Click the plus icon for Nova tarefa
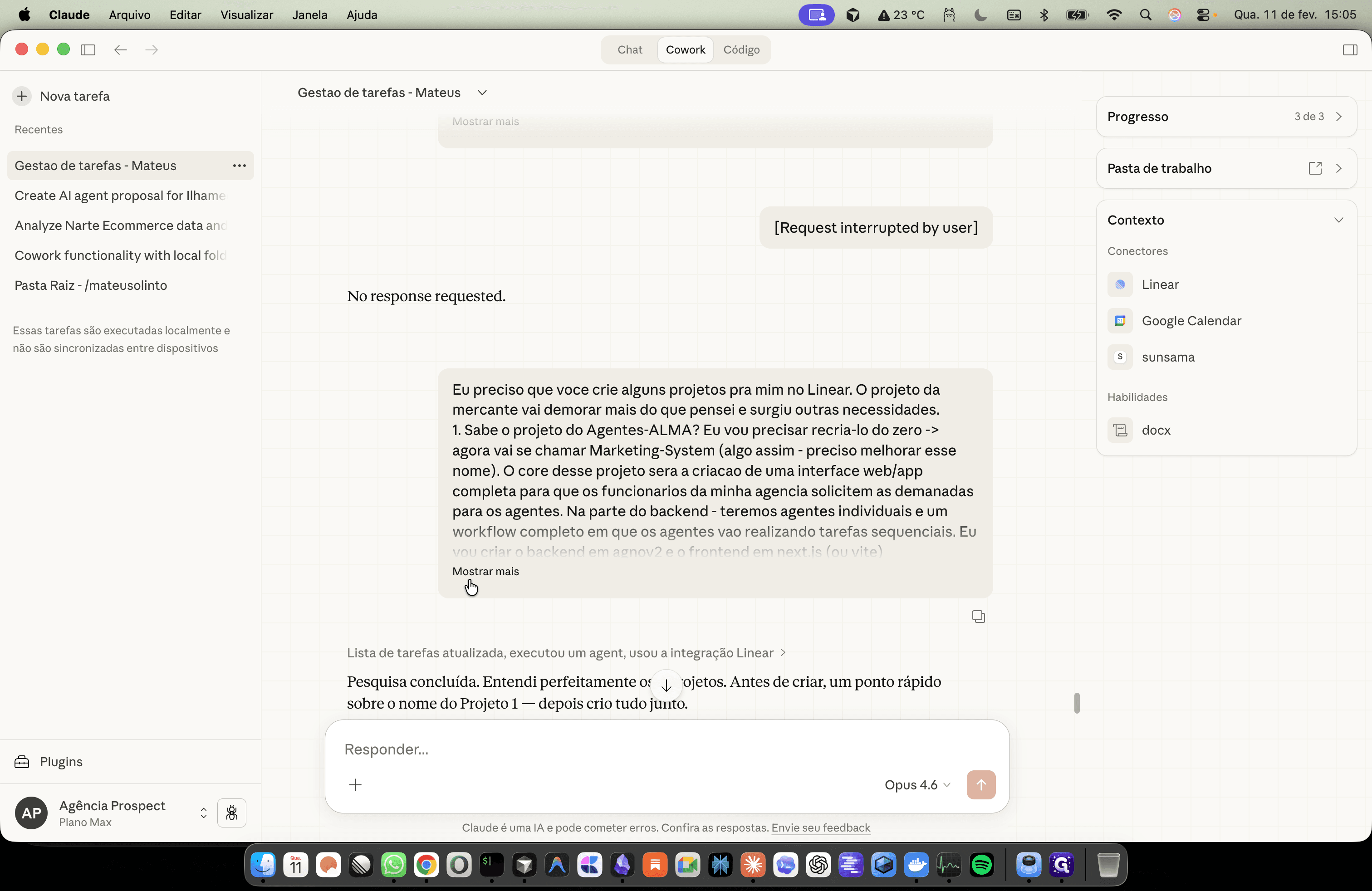 (22, 96)
